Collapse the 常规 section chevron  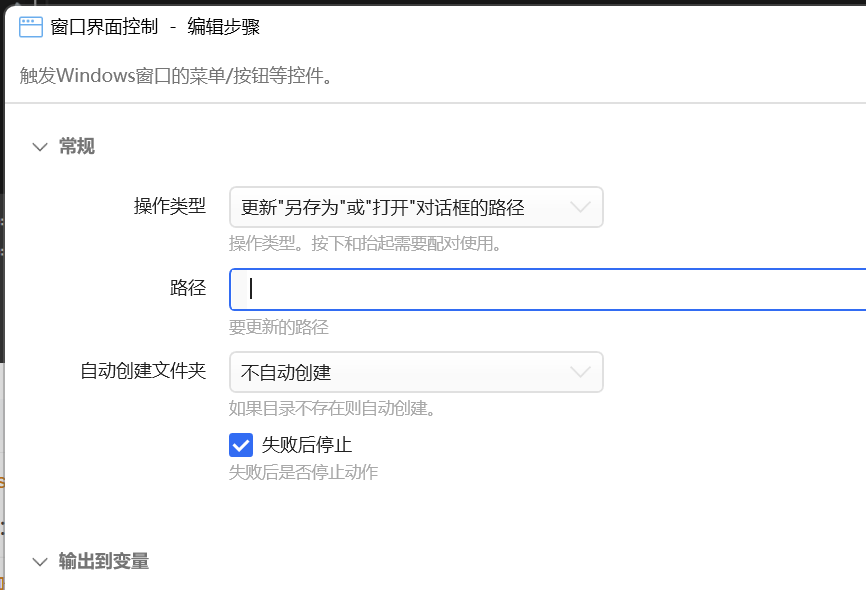coord(40,147)
